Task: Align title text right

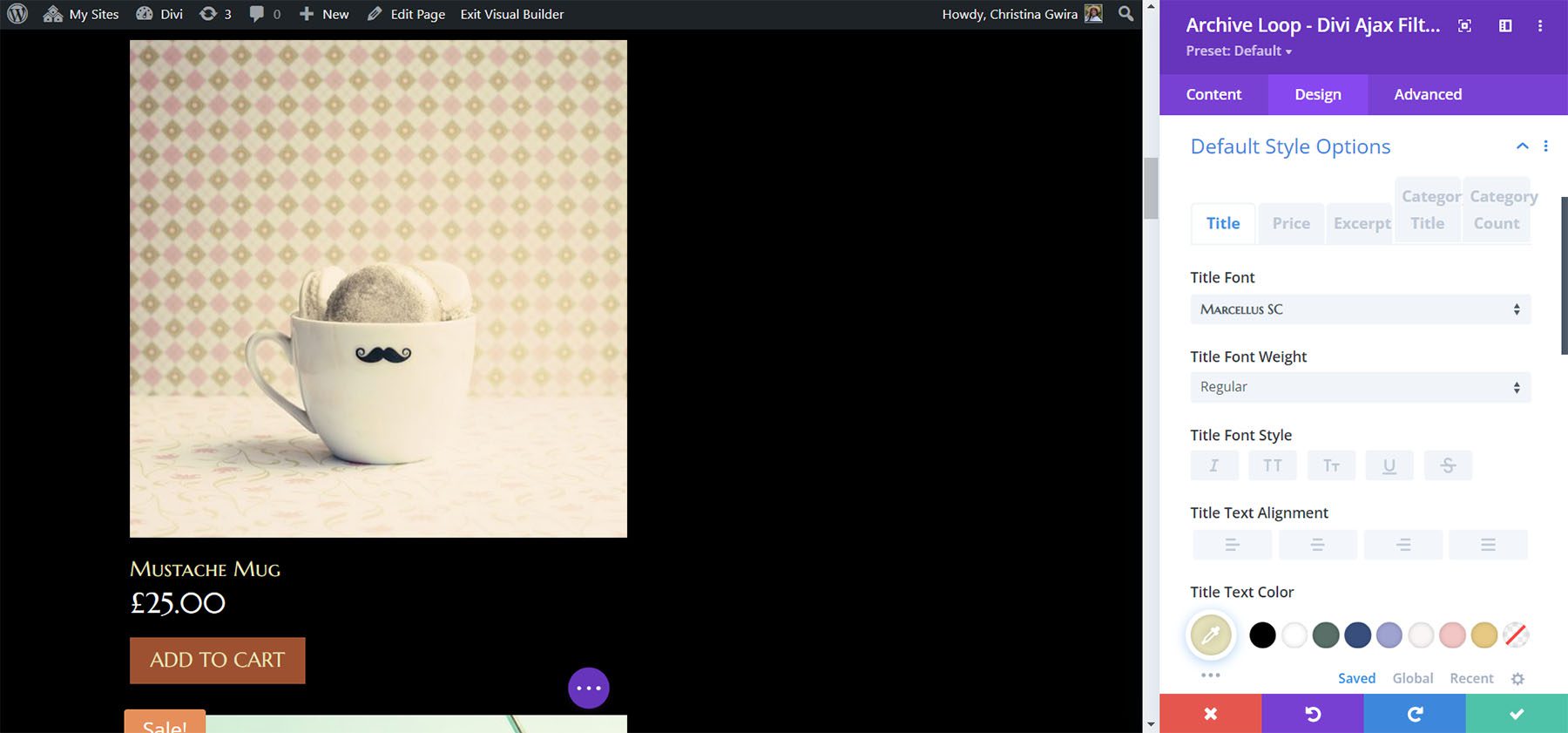Action: (x=1403, y=545)
